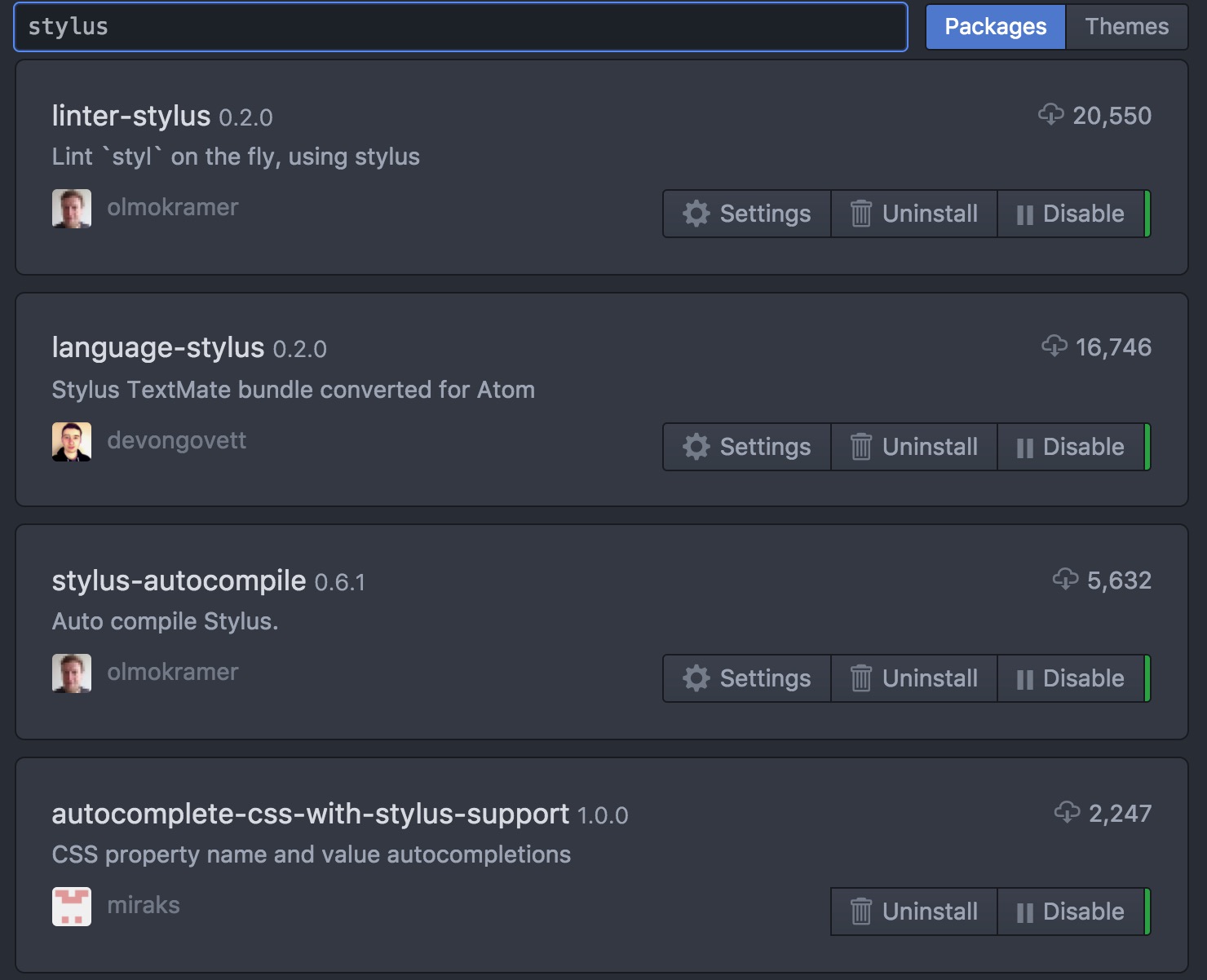The height and width of the screenshot is (980, 1207).
Task: Click version 1.0.0 of autocomplete-css-with-stylus-support
Action: point(603,815)
